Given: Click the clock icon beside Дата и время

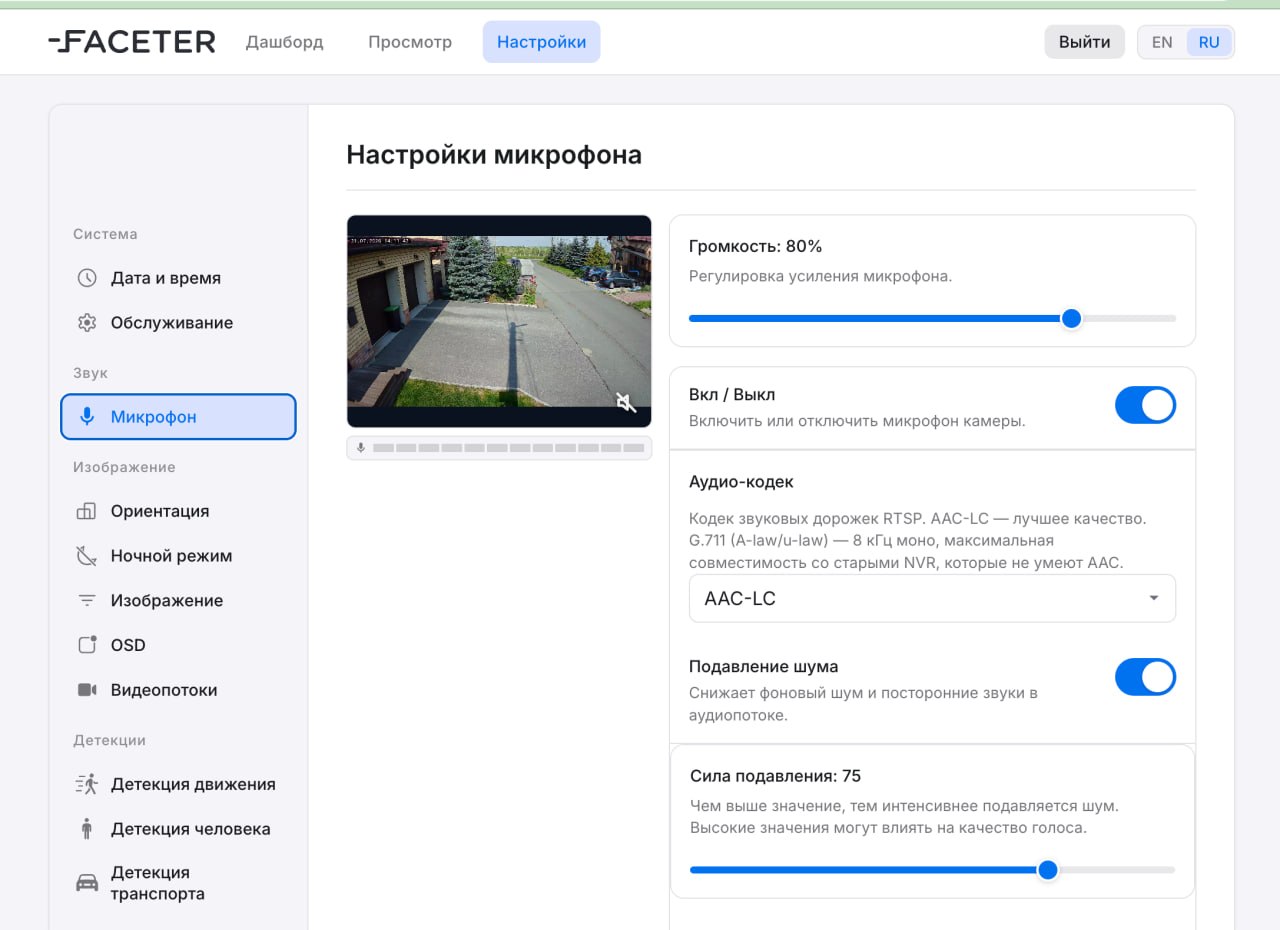Looking at the screenshot, I should 87,278.
